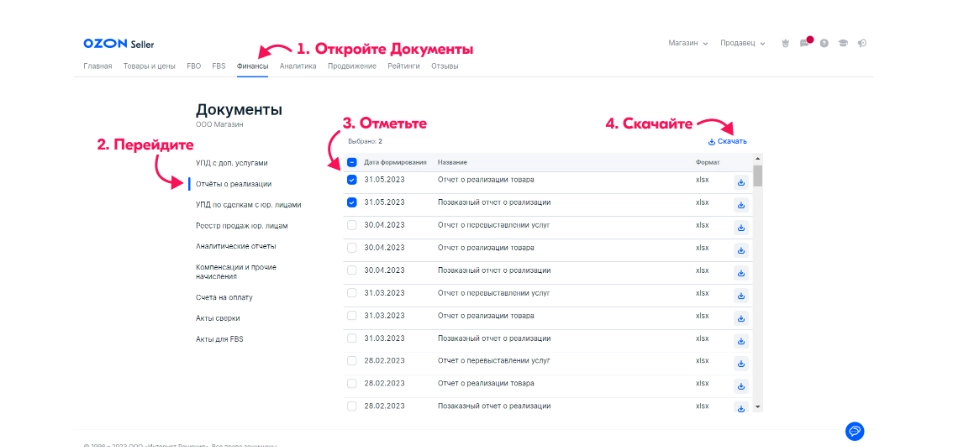Expand the Продавец dropdown

coord(743,44)
